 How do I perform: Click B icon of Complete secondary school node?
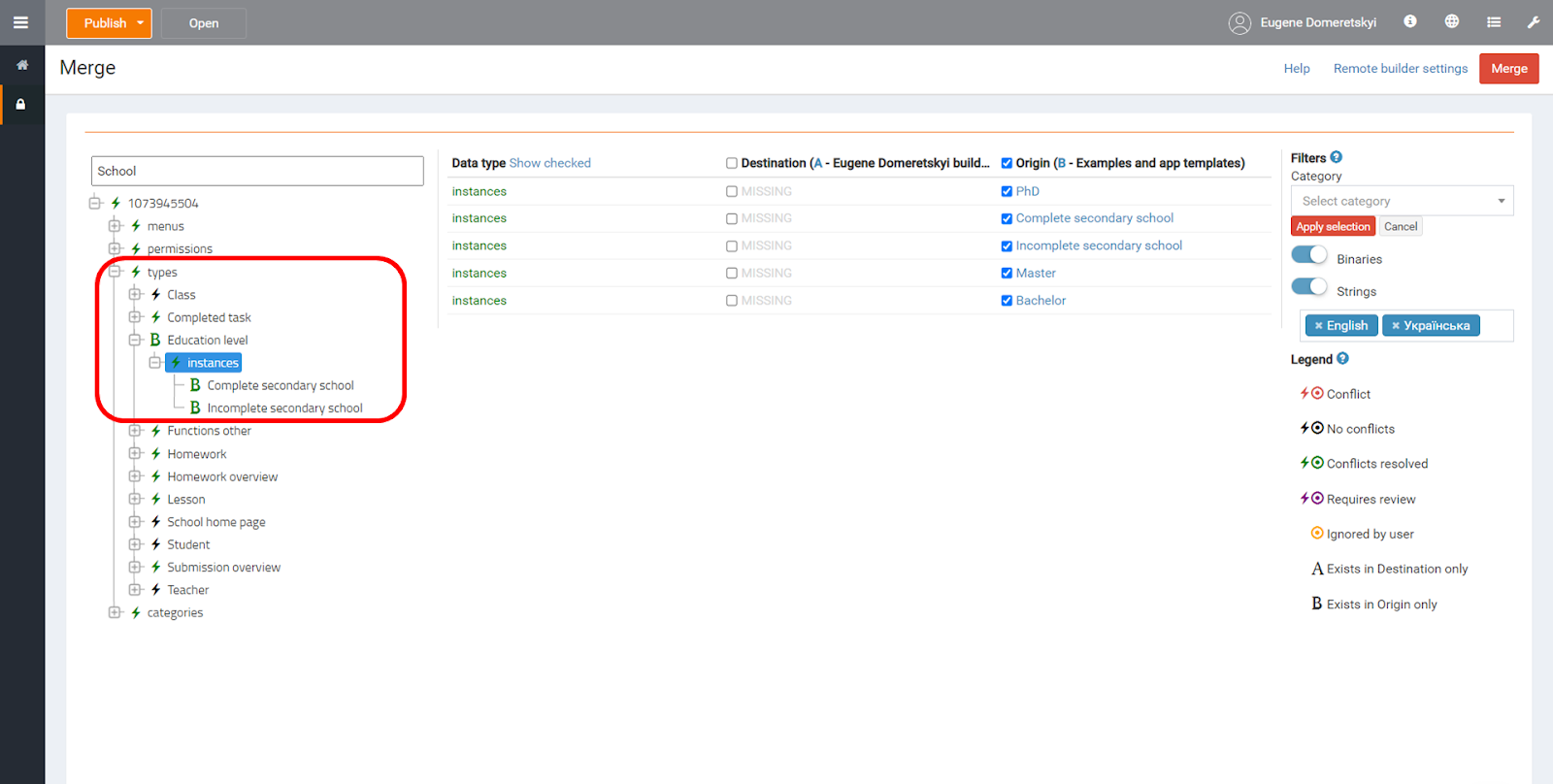point(195,385)
